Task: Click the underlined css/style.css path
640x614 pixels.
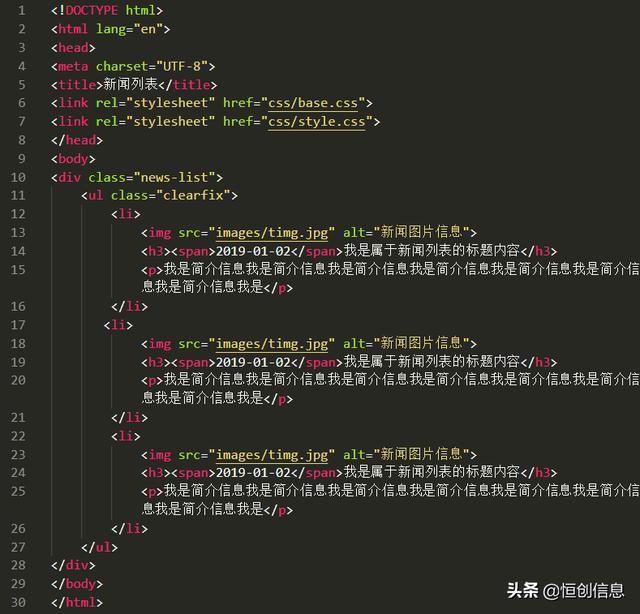Action: point(317,122)
